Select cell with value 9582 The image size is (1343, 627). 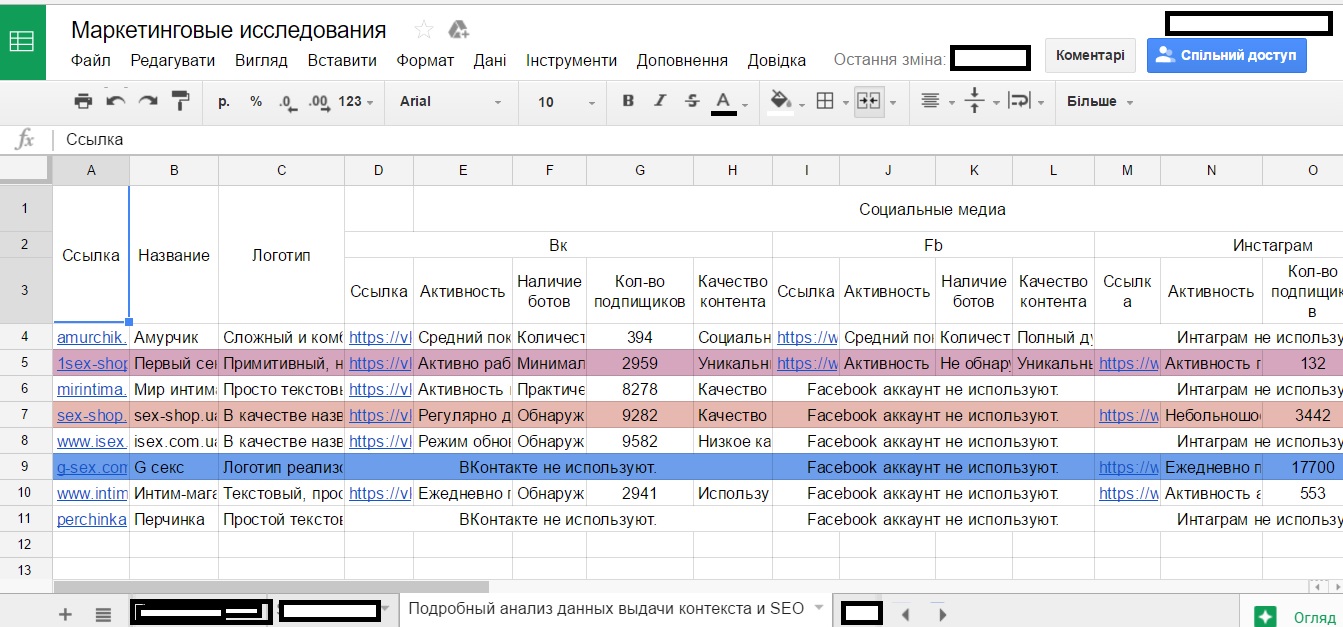[x=640, y=441]
